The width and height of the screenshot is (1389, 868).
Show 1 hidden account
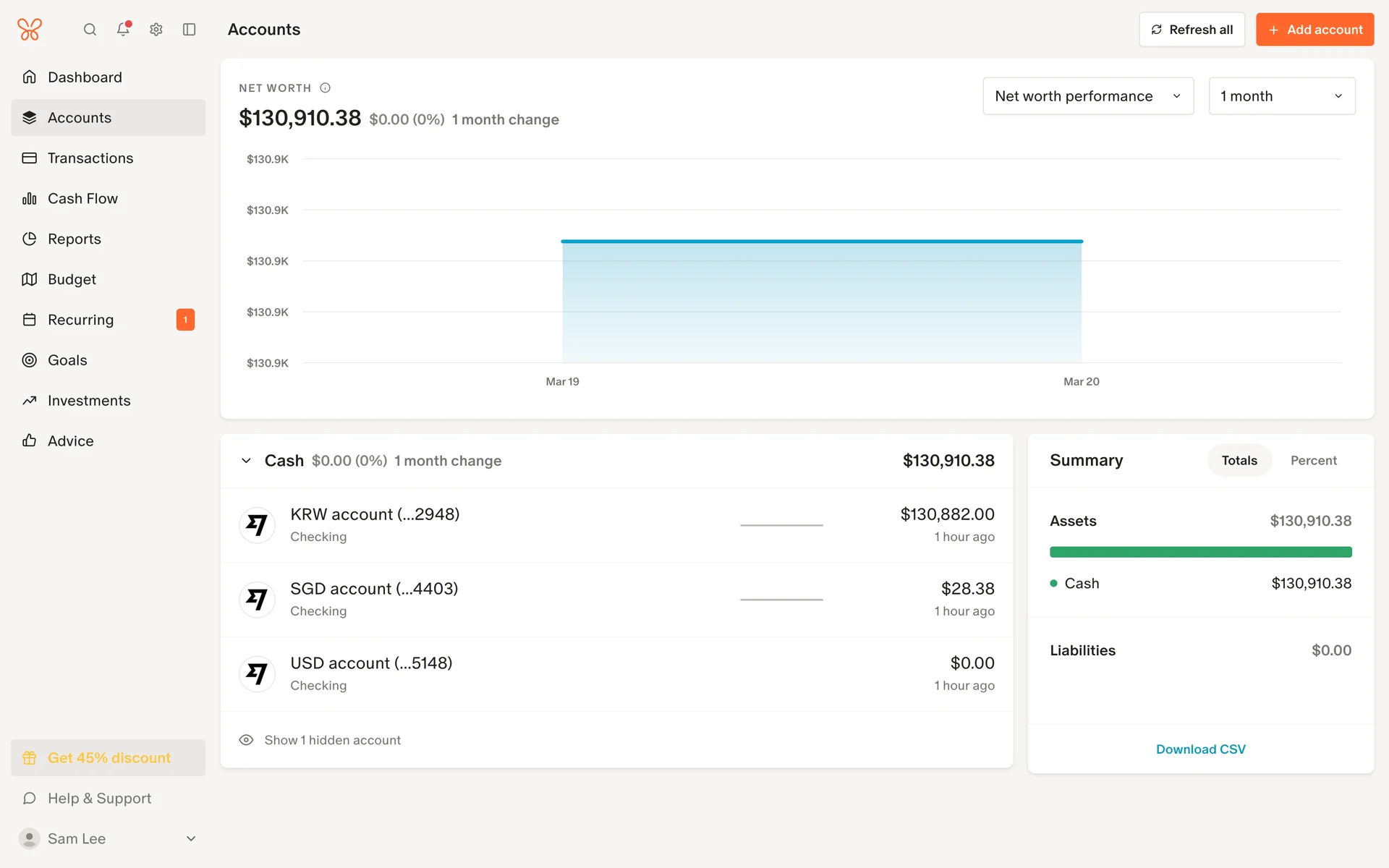331,740
